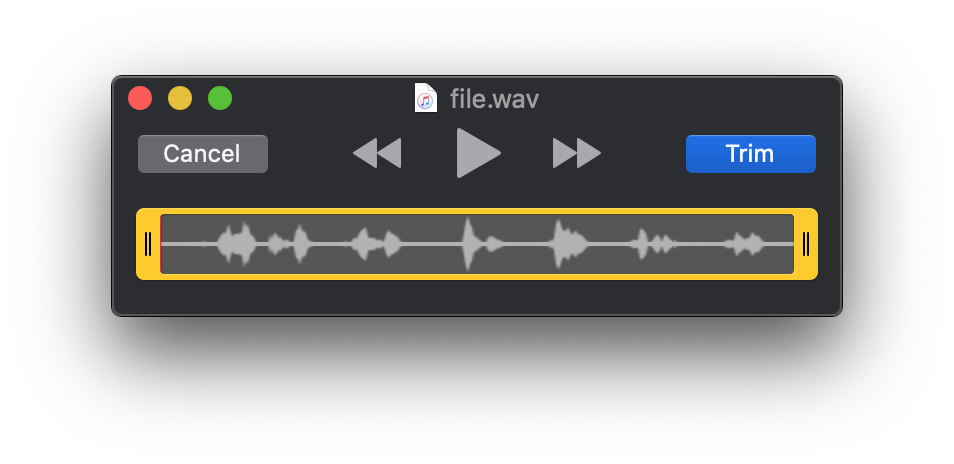Click the rewind double-arrow icon
Viewport: 954px width, 464px height.
tap(377, 153)
